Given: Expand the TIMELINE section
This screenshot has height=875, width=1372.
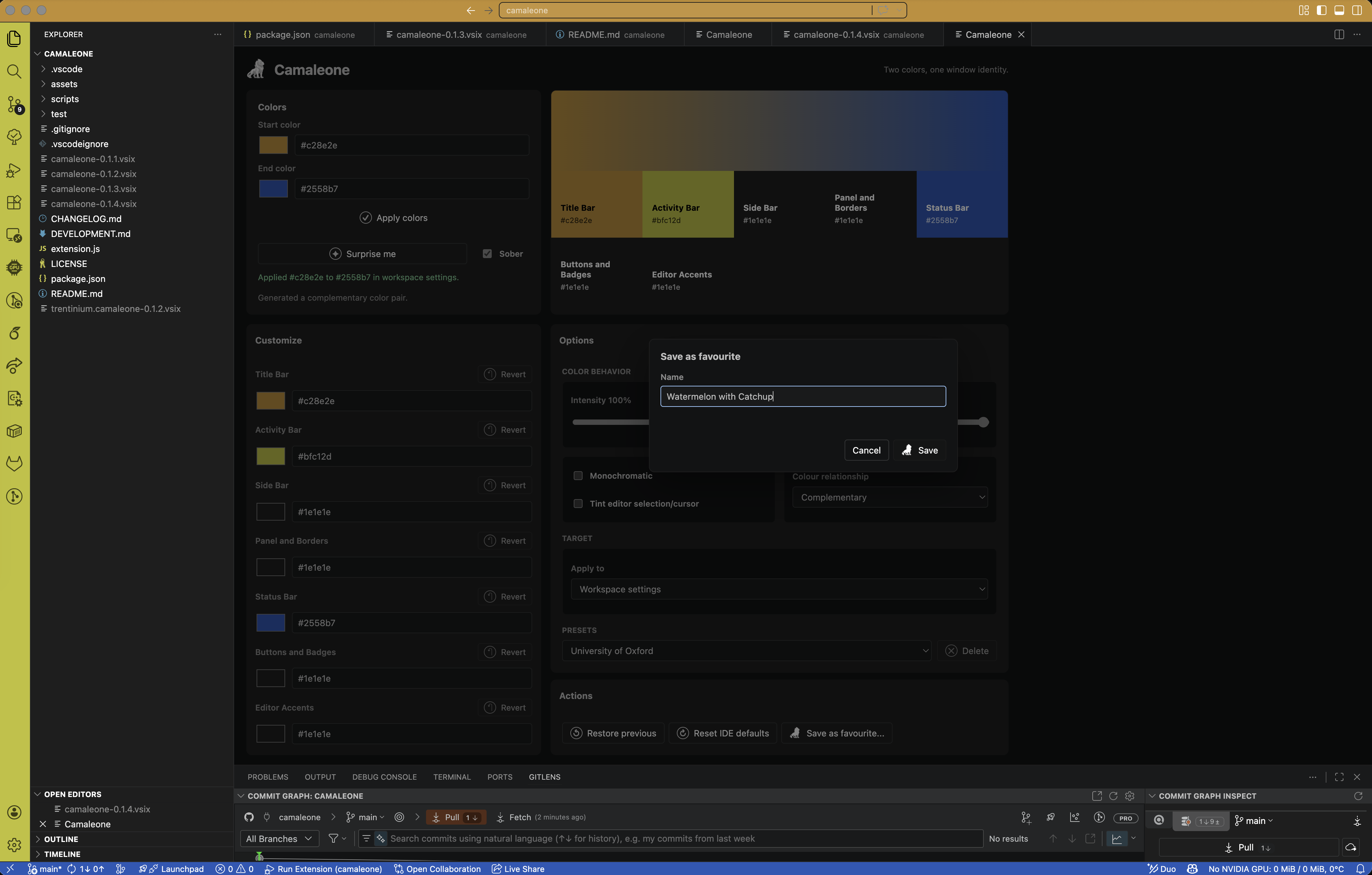Looking at the screenshot, I should [x=62, y=854].
